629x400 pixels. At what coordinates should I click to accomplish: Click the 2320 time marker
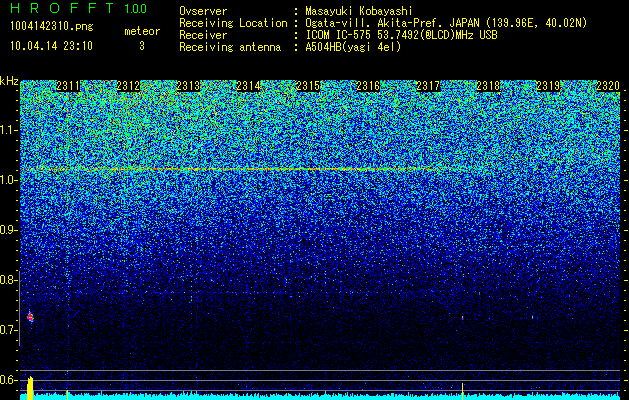tap(608, 86)
